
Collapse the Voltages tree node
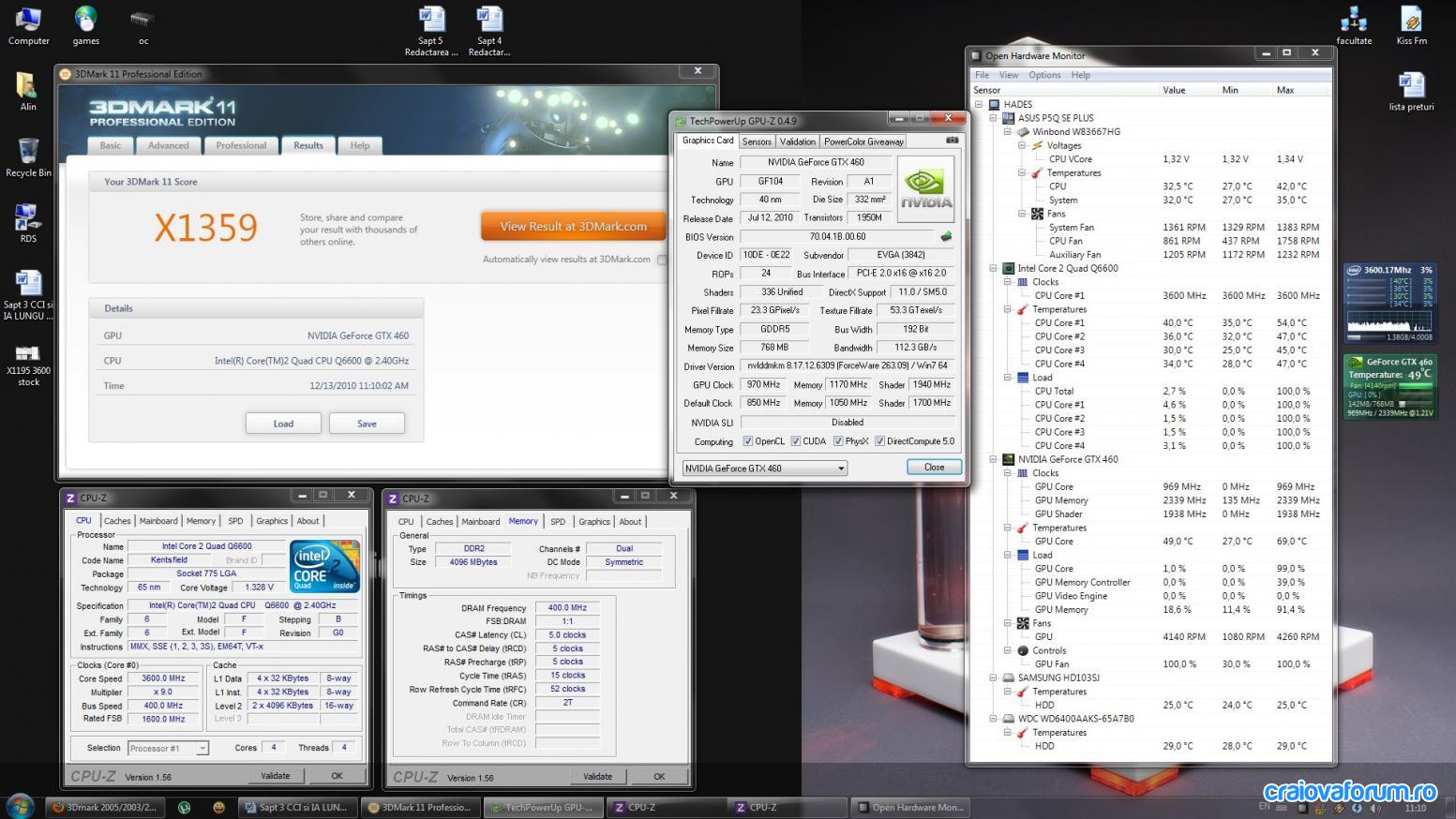point(1022,145)
